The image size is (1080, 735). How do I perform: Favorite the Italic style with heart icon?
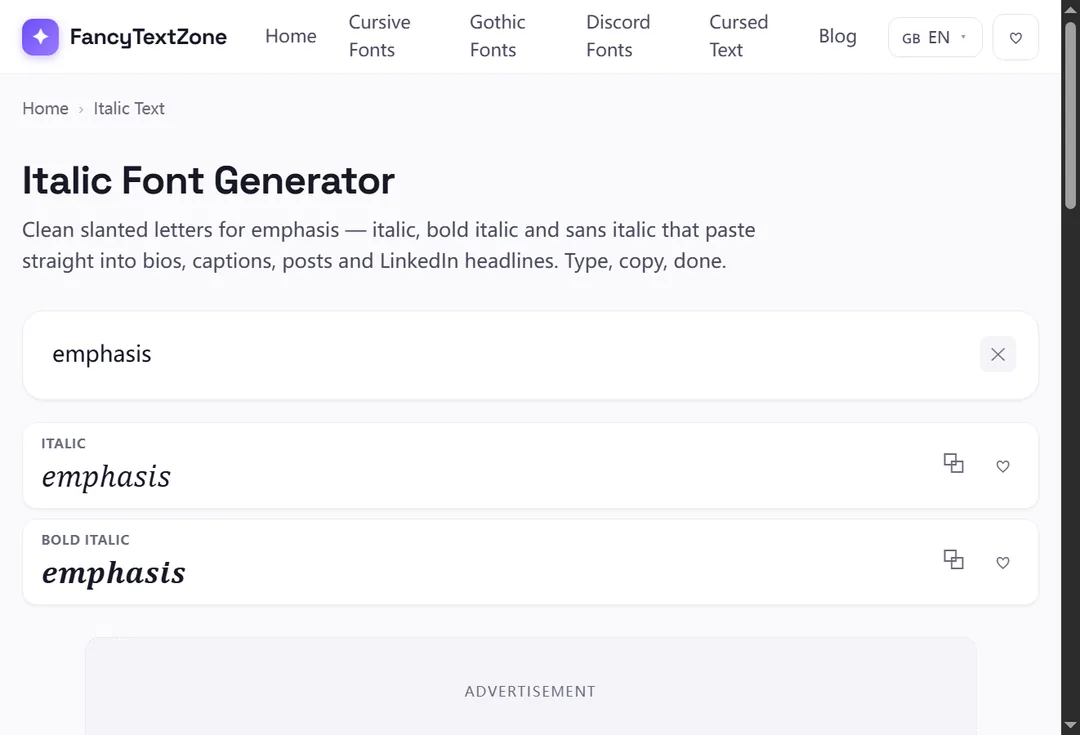pyautogui.click(x=1003, y=466)
